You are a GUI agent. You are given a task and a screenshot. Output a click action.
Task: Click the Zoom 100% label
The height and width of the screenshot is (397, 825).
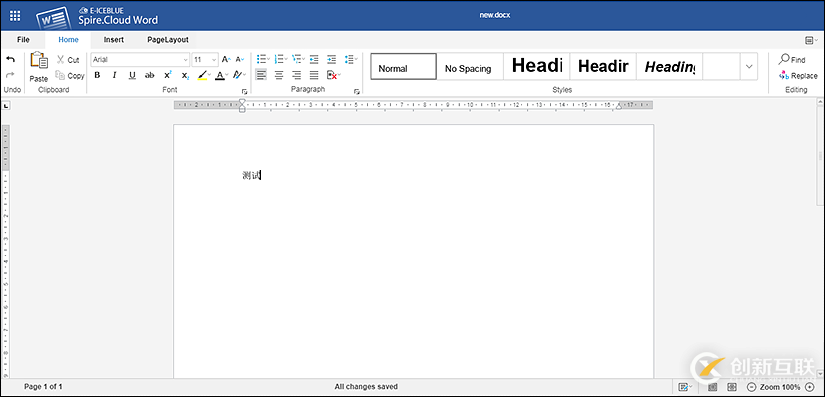(x=780, y=387)
